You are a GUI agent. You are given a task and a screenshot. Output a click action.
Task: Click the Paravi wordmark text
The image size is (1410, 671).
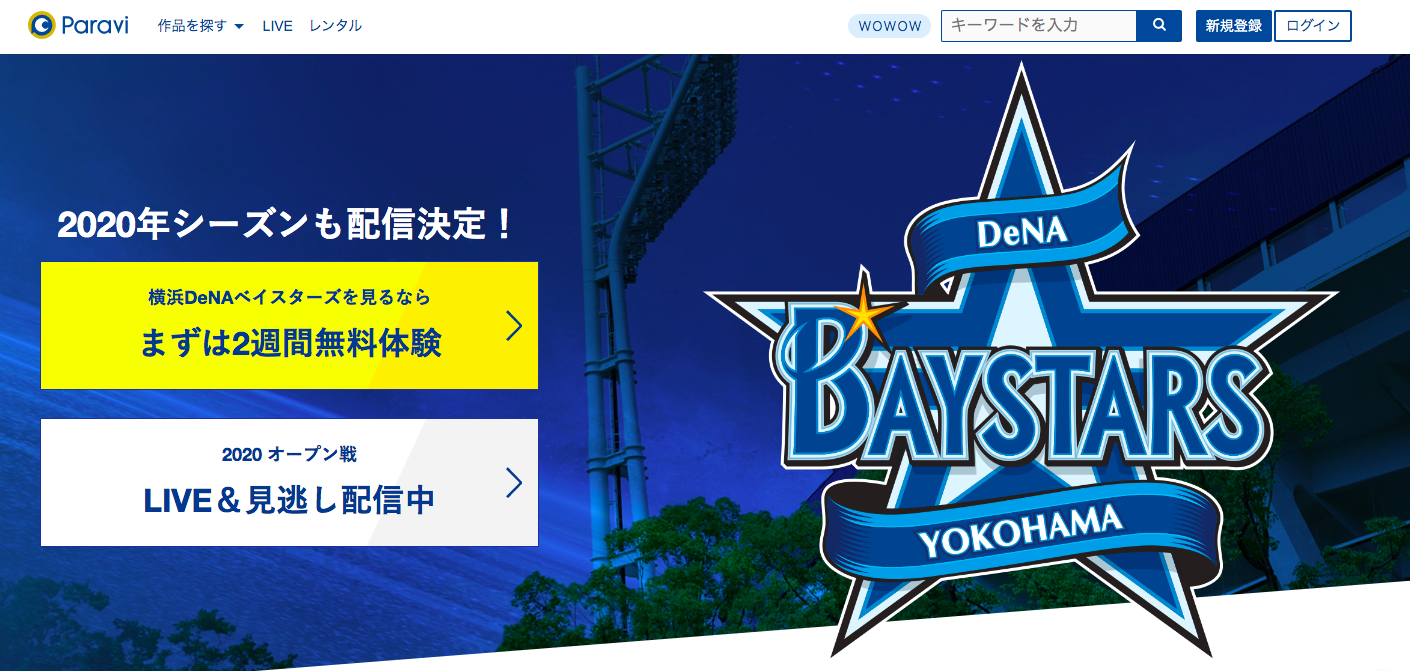(x=95, y=26)
